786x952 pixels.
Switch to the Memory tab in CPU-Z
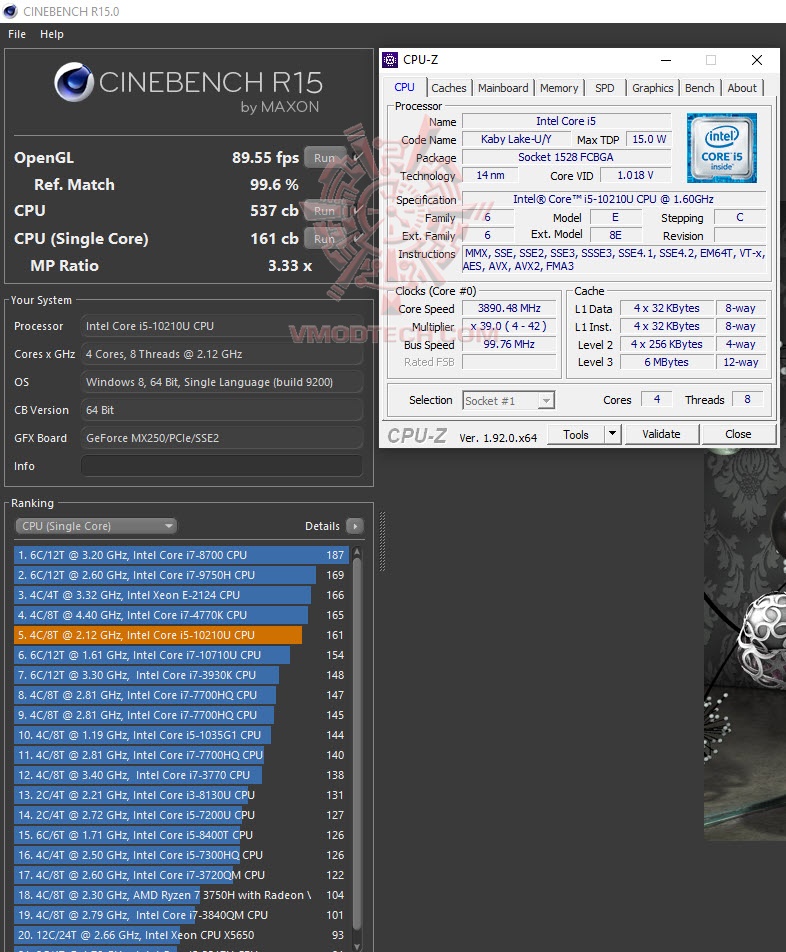pos(559,88)
